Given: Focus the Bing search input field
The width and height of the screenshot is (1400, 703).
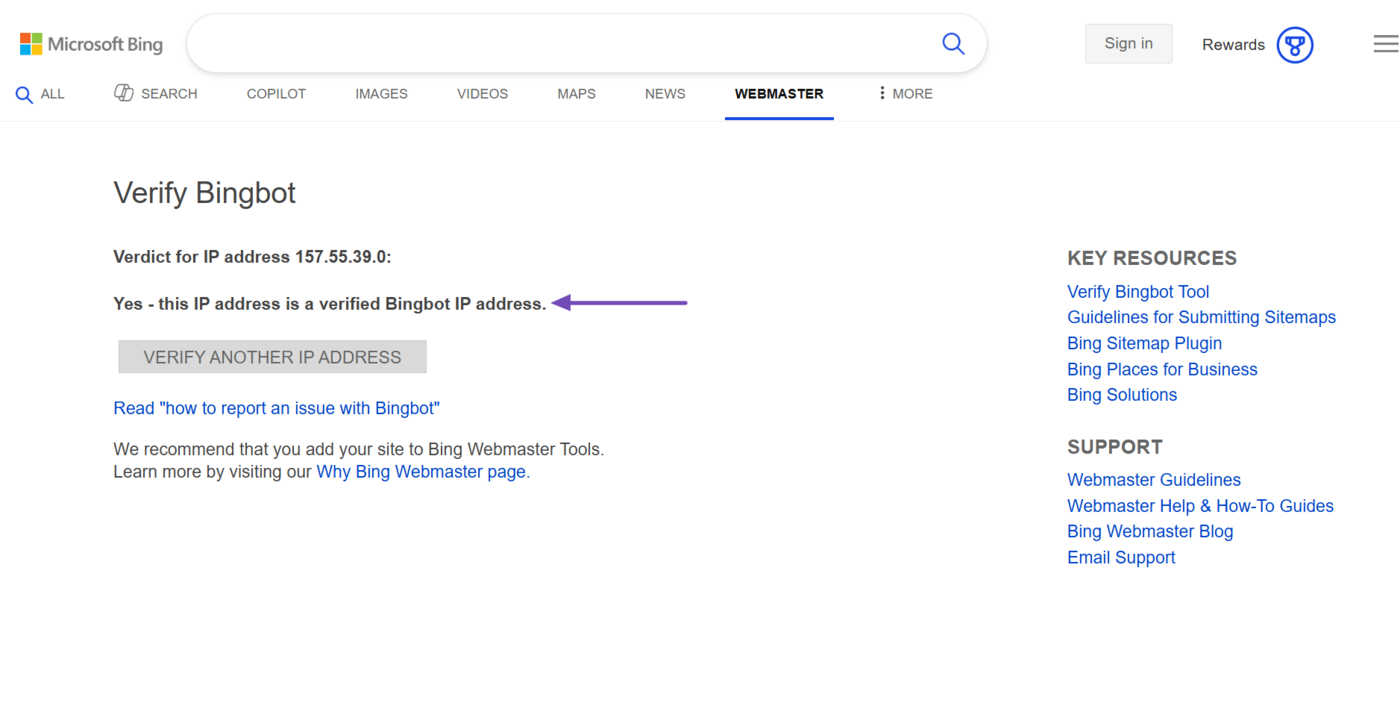Looking at the screenshot, I should 560,44.
